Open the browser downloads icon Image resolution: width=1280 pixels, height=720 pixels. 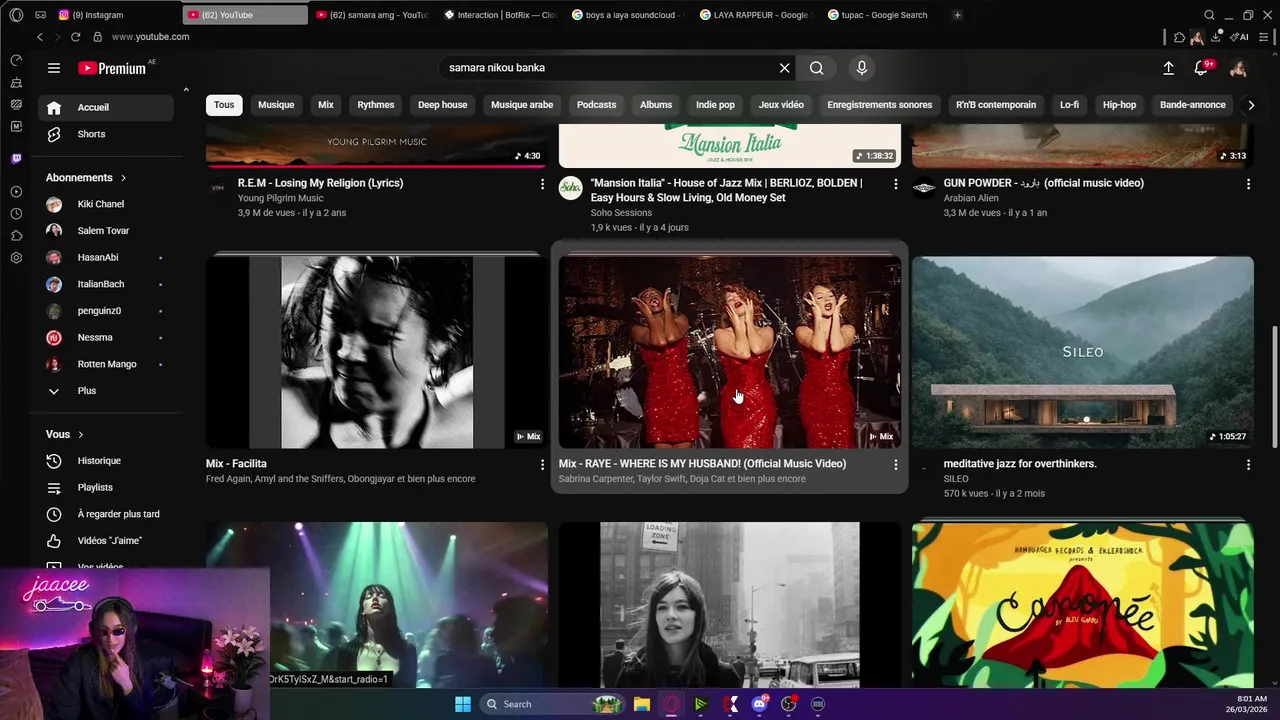coord(1216,37)
